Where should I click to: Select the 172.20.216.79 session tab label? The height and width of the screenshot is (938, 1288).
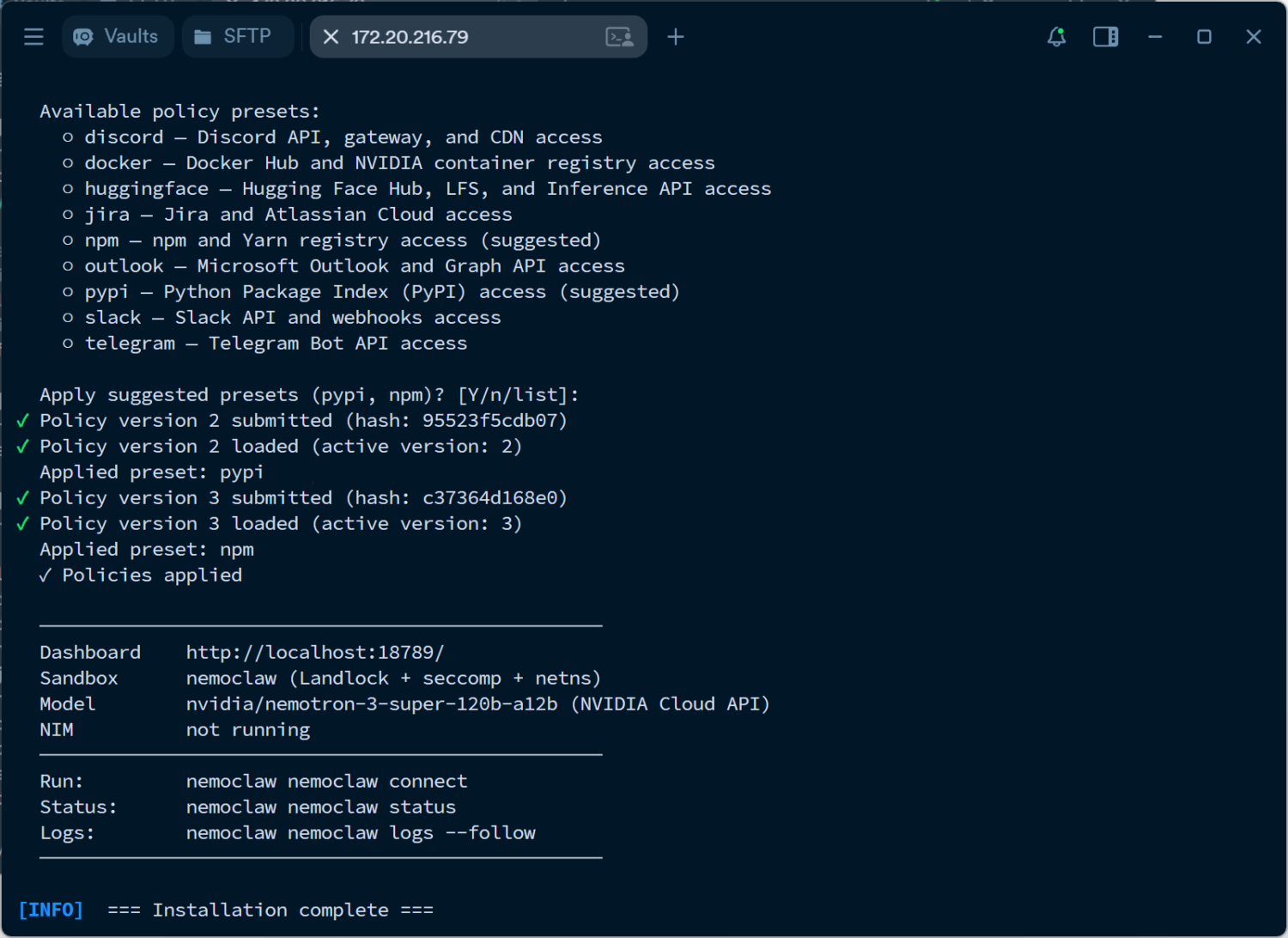click(x=410, y=37)
